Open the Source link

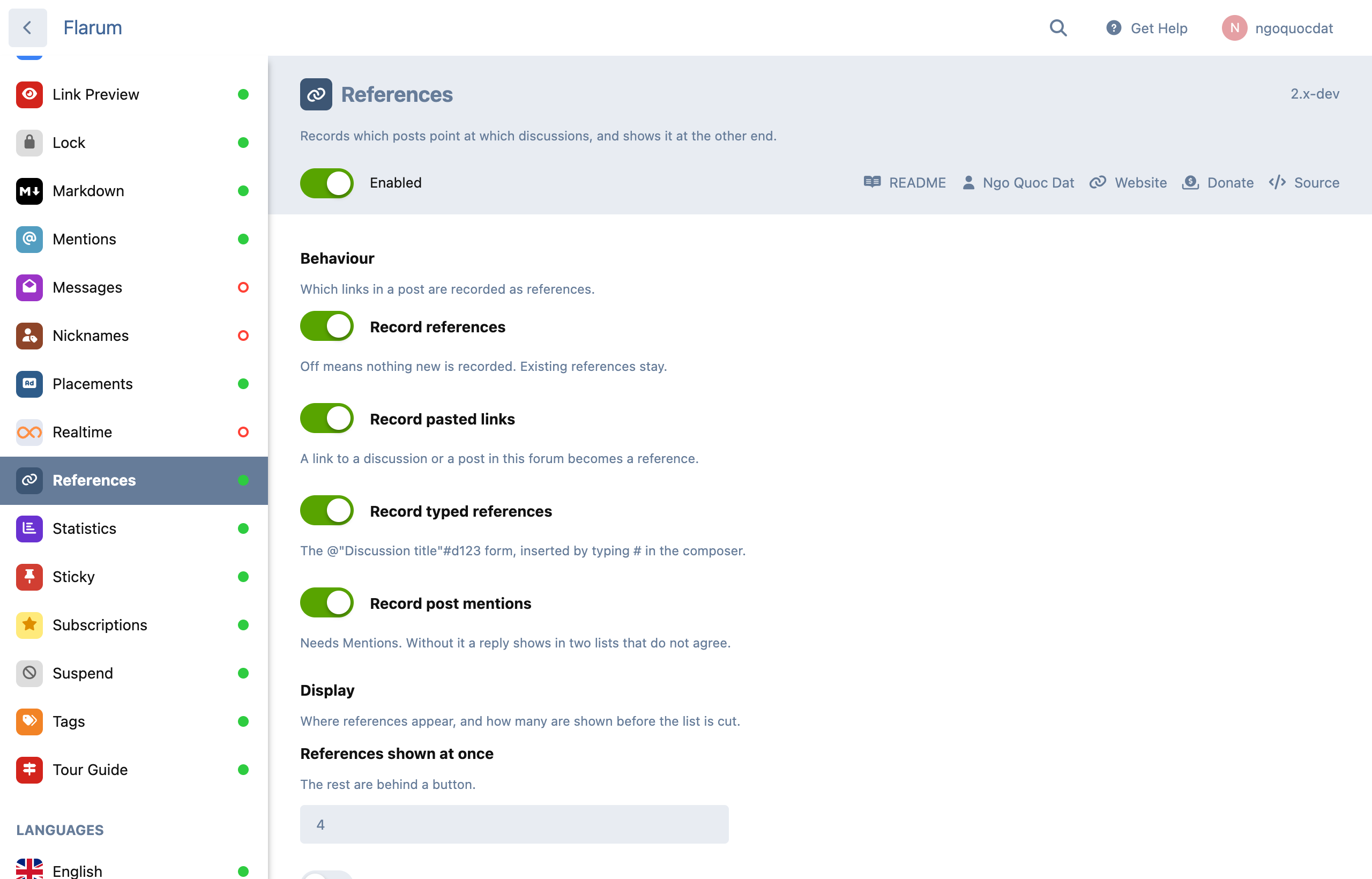tap(1304, 183)
